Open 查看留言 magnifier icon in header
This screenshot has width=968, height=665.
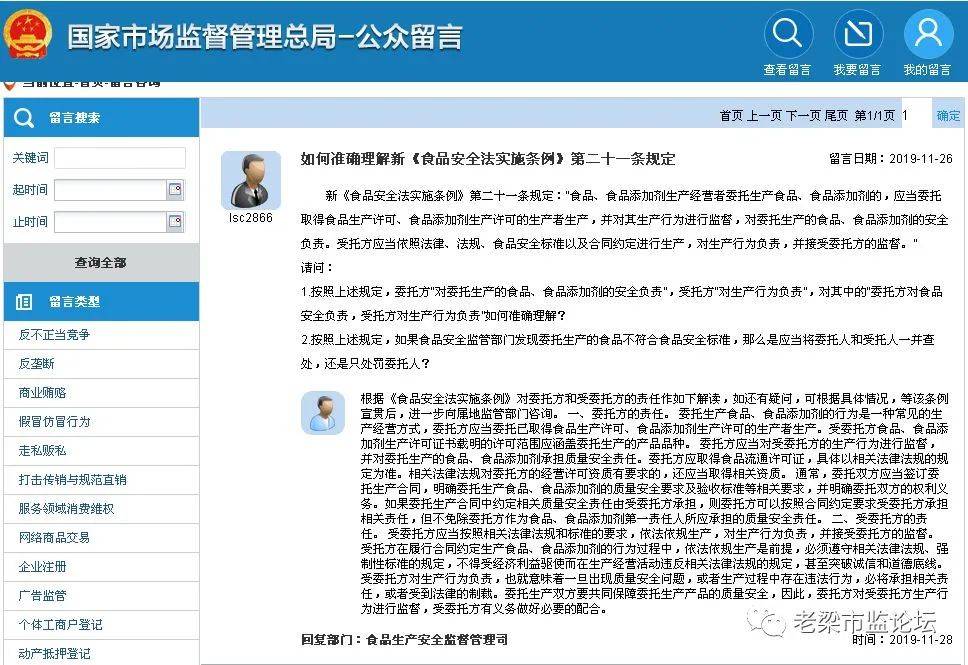point(787,34)
